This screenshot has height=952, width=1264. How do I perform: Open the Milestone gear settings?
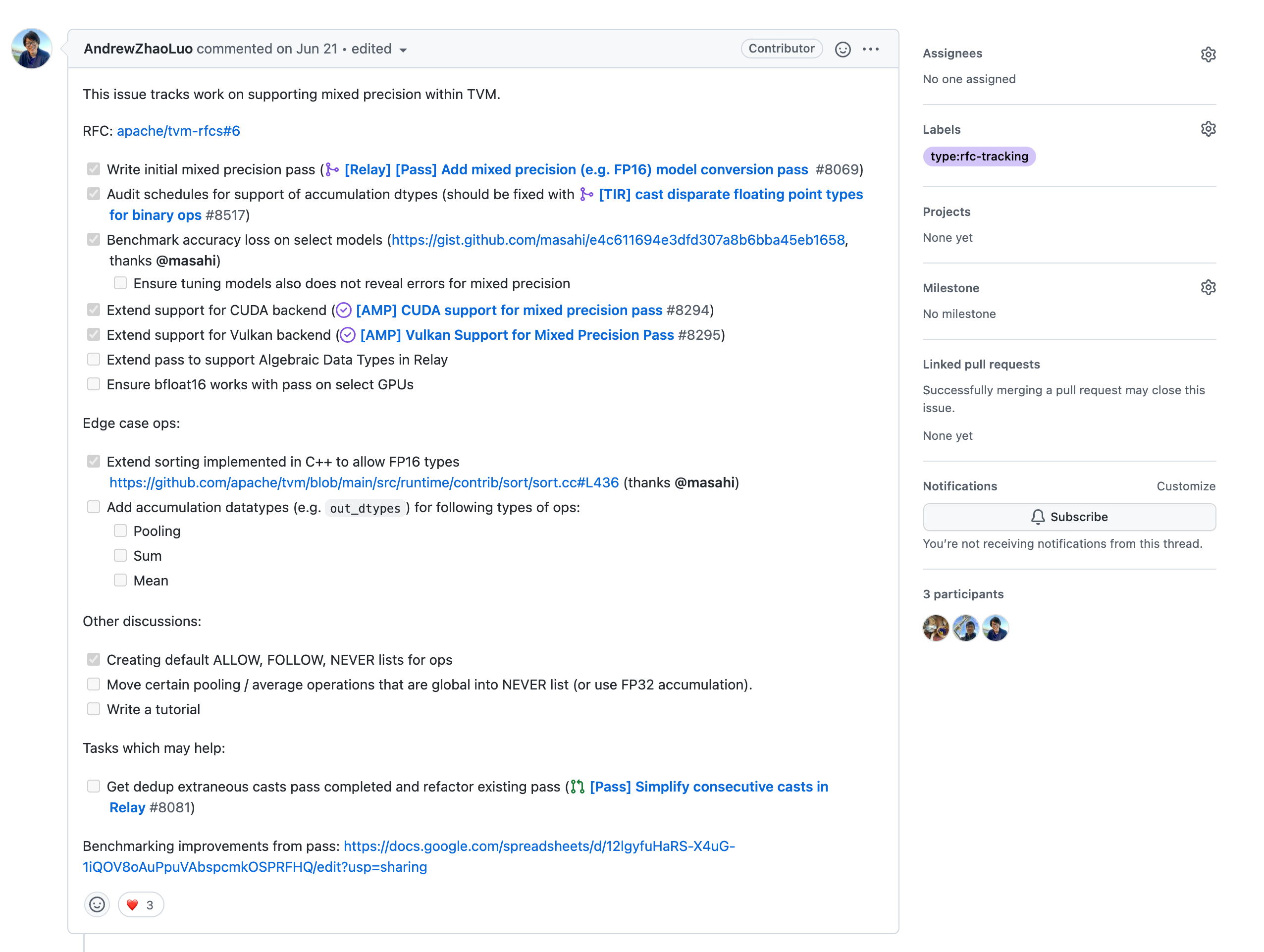coord(1208,287)
